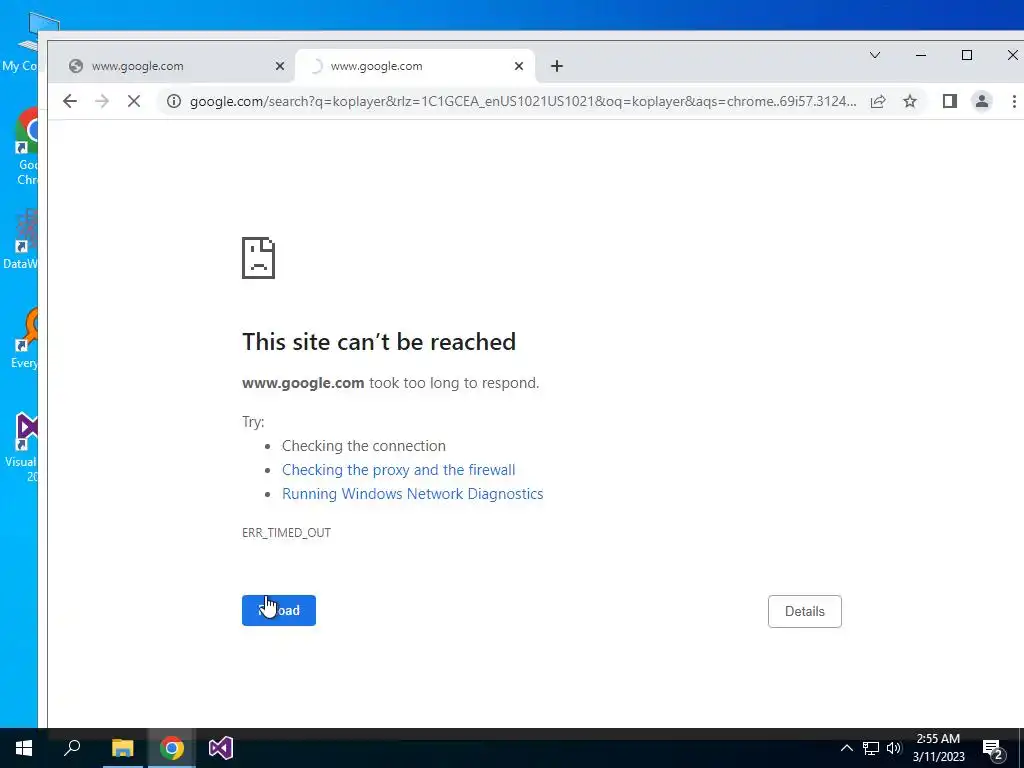Click the address bar URL field
This screenshot has width=1024, height=768.
coord(522,101)
